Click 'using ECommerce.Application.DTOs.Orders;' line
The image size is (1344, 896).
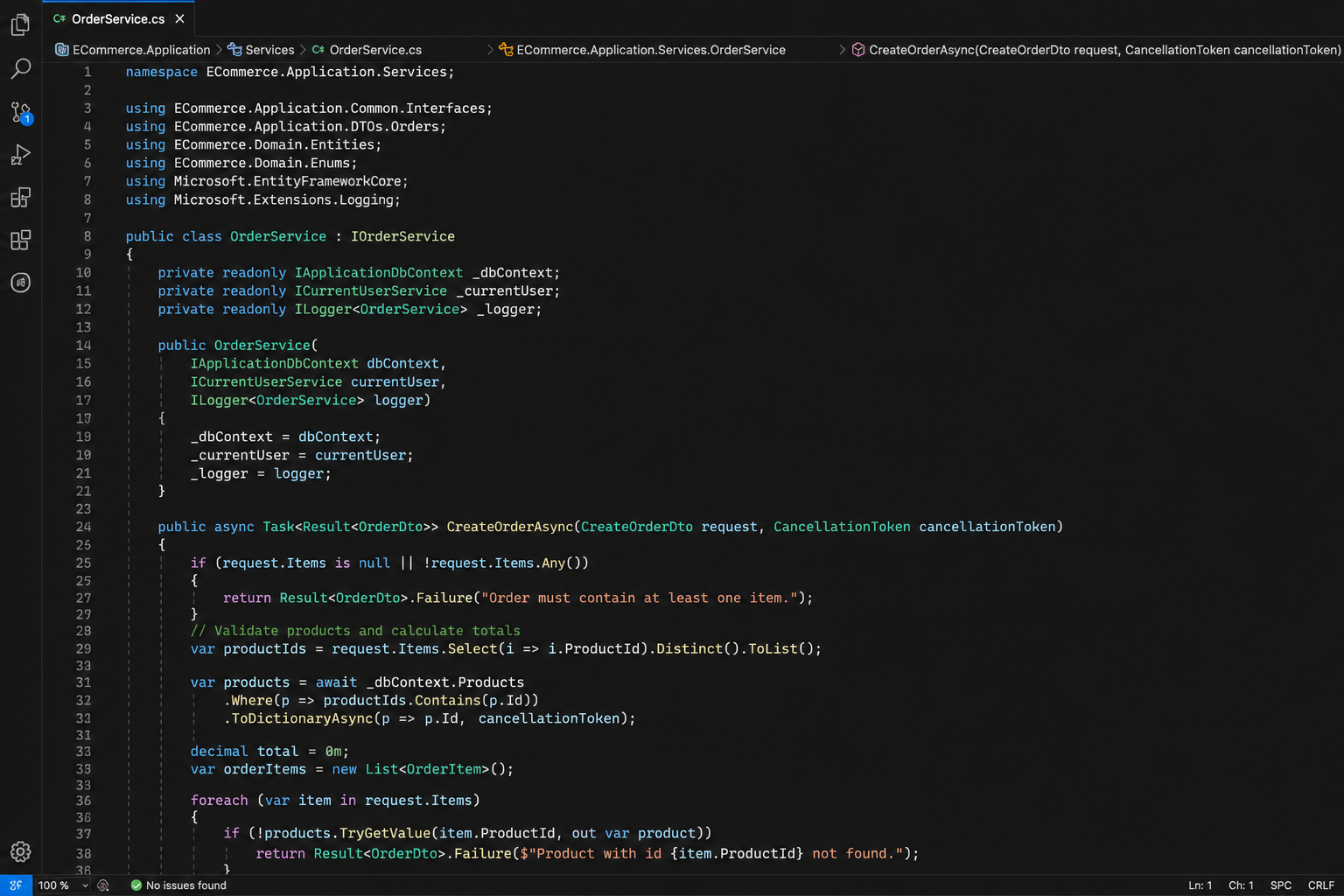[x=286, y=127]
